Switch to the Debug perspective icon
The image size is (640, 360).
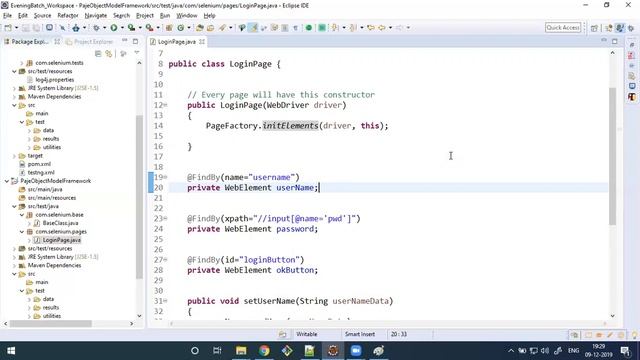click(x=631, y=28)
